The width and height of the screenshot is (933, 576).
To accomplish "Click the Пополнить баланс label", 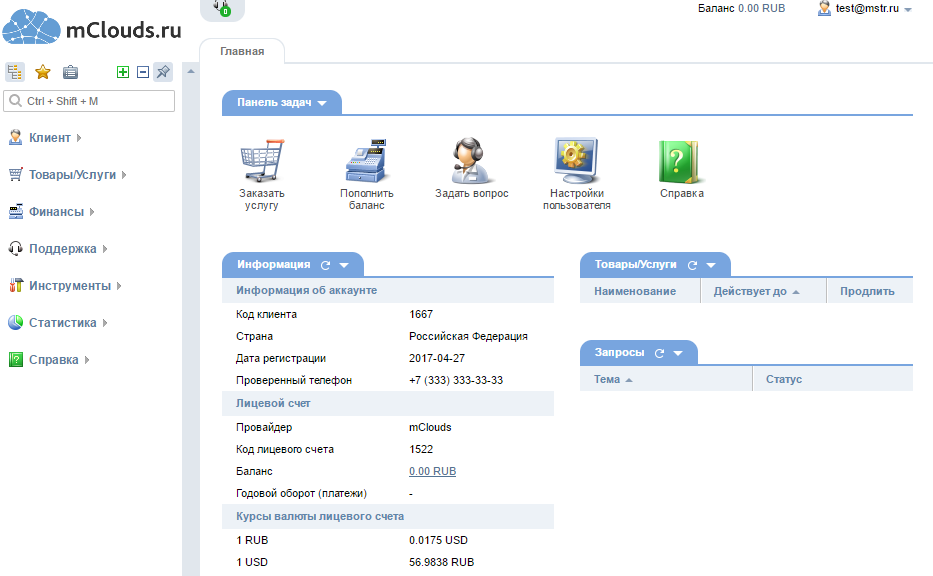I will 367,199.
